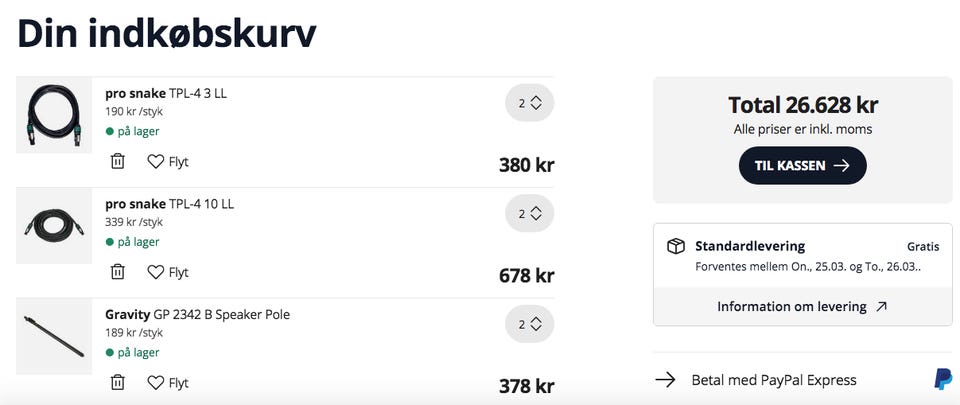960x405 pixels.
Task: Proceed with TIL KASSEN button
Action: point(802,166)
